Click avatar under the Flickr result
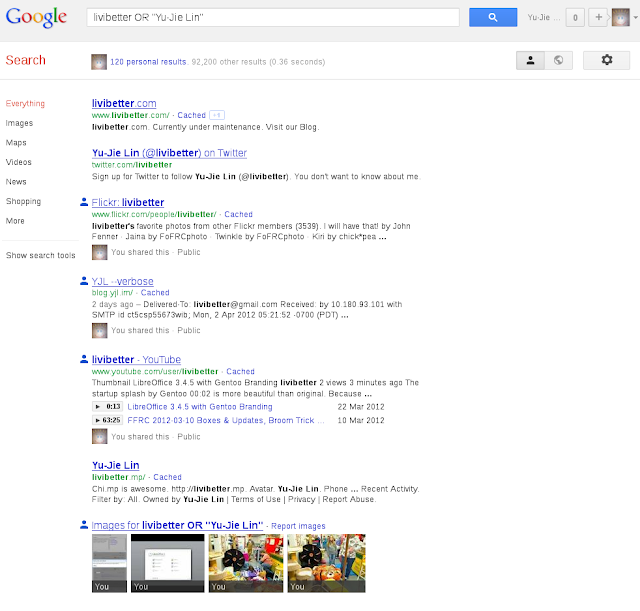Screen dimensions: 640x611 [x=100, y=253]
